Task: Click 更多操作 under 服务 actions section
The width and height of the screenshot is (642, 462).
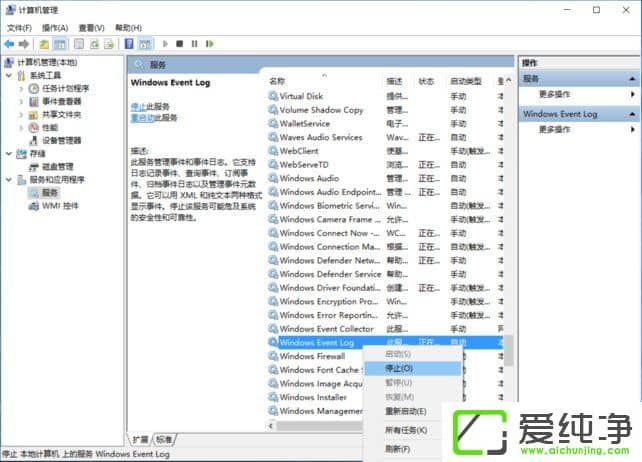Action: coord(554,94)
